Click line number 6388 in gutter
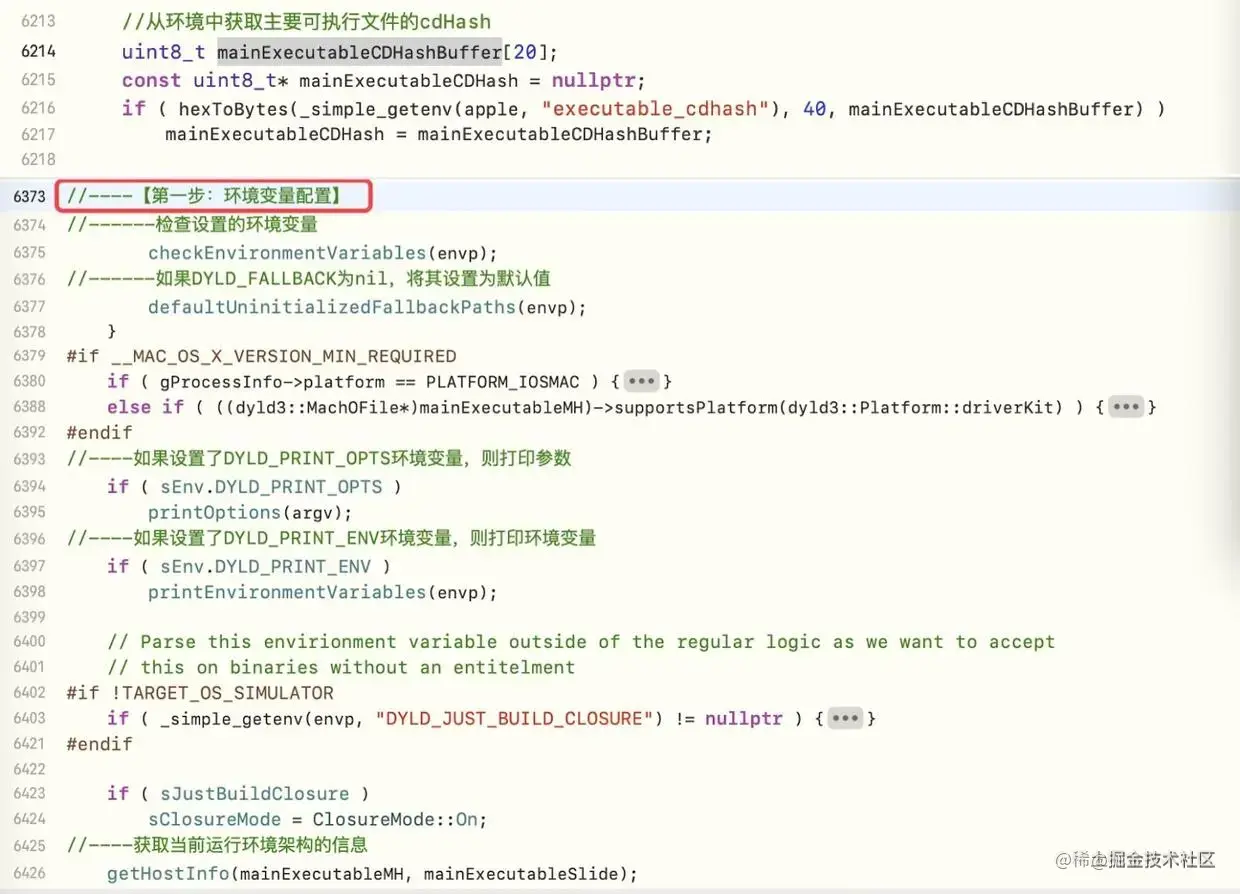The height and width of the screenshot is (894, 1240). (x=30, y=407)
